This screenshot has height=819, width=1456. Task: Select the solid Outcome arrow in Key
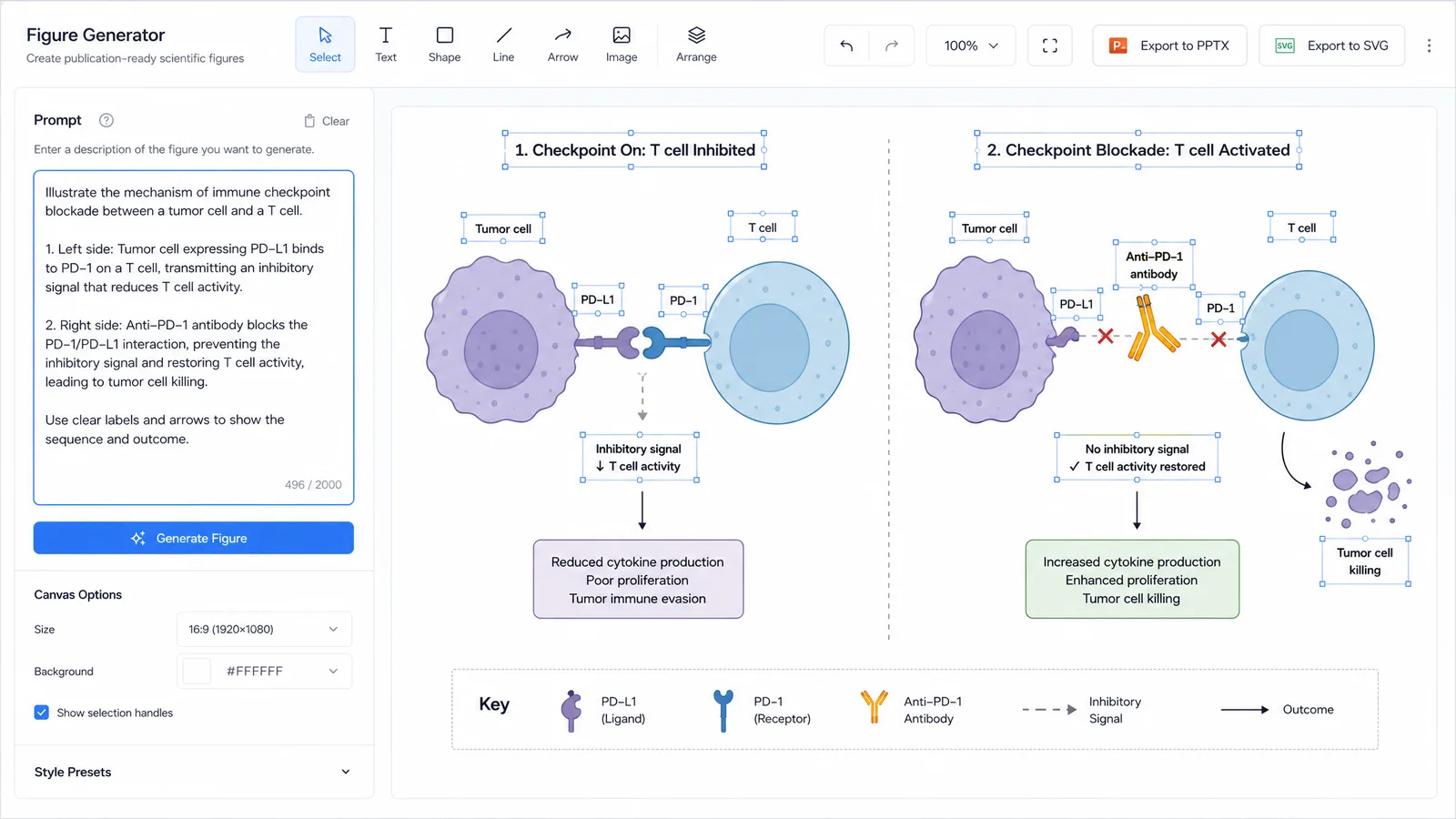click(1245, 710)
